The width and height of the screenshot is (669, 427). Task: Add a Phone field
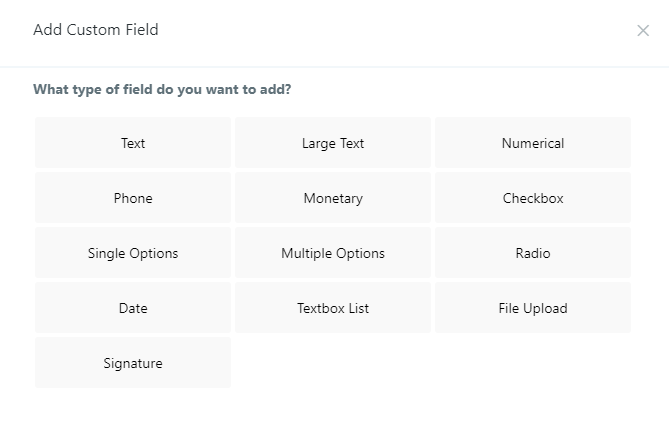click(133, 198)
